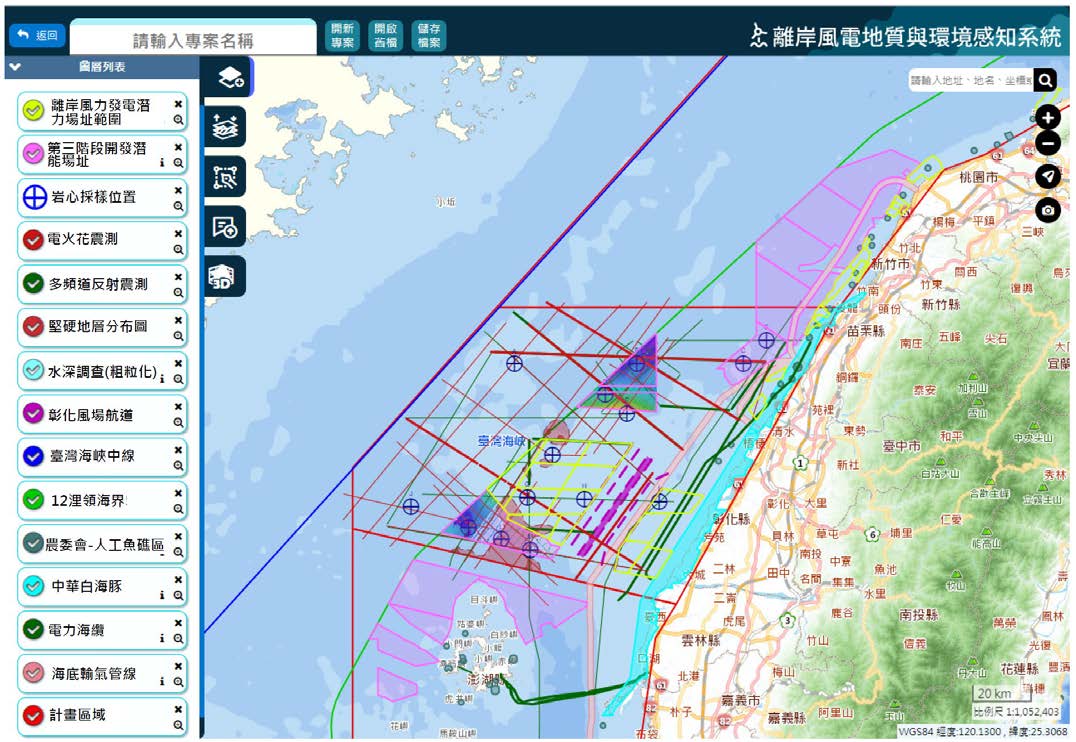Take a map screenshot with camera icon

point(1047,210)
